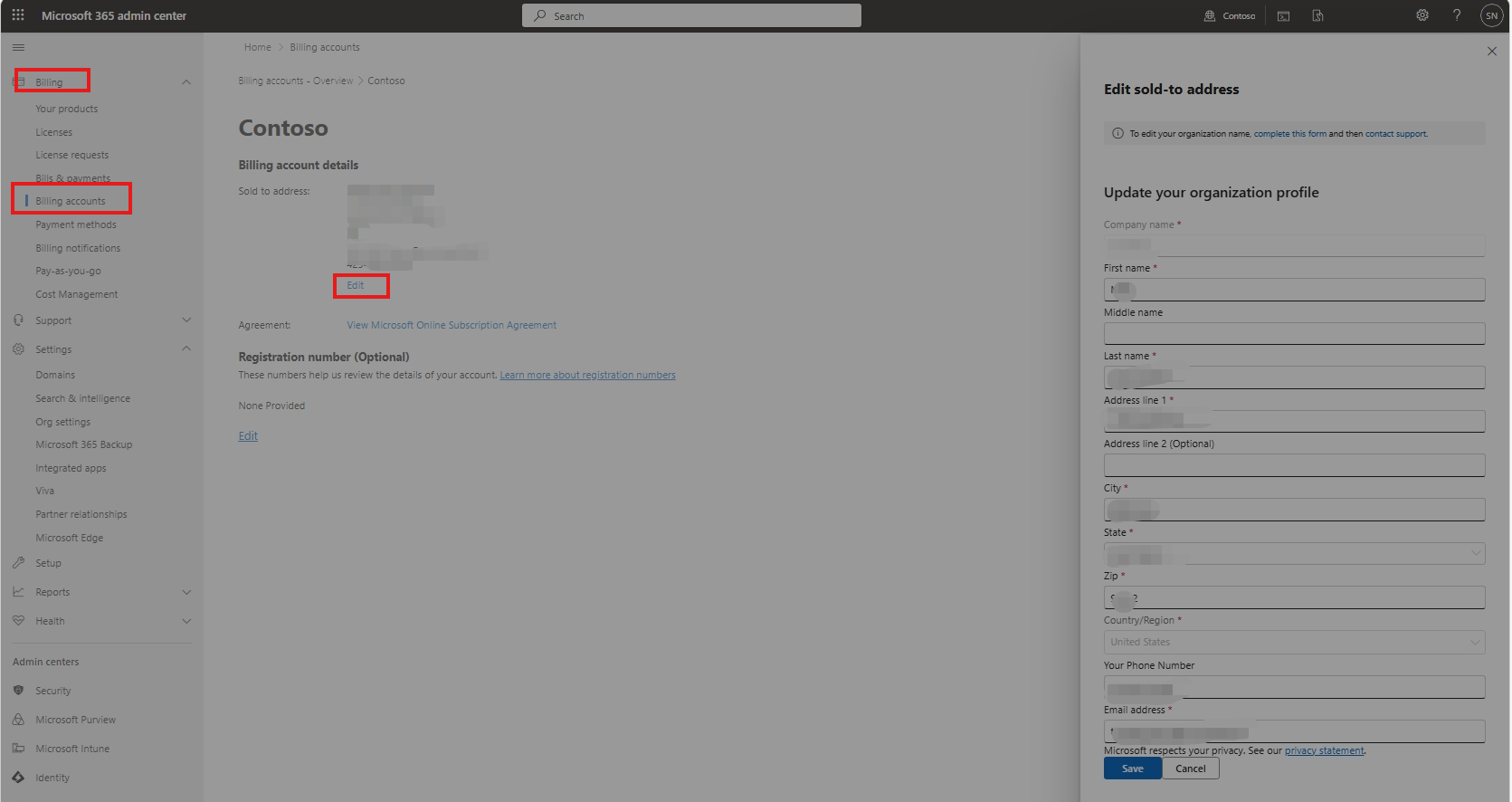Screen dimensions: 1512x802
Task: Click the Setup wrench icon in sidebar
Action: point(18,563)
